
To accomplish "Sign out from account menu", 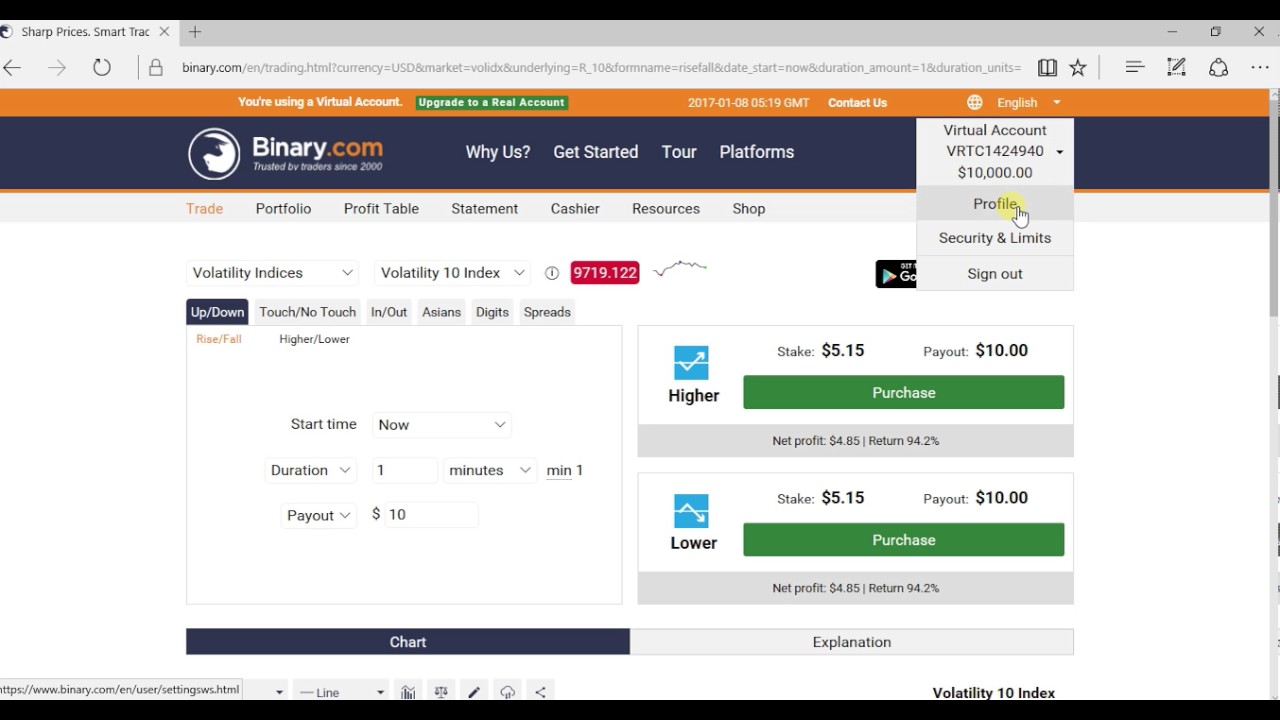I will pyautogui.click(x=995, y=274).
